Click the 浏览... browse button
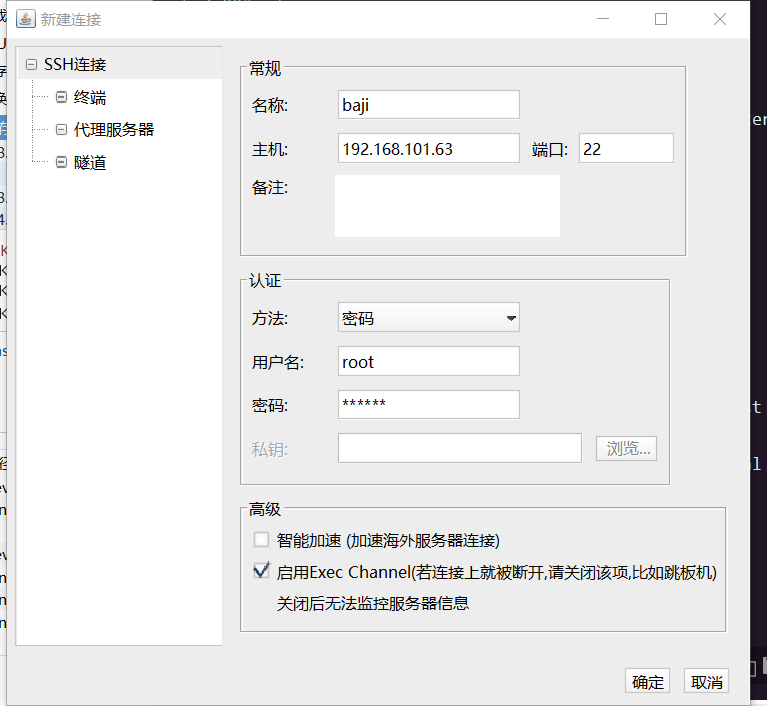This screenshot has height=706, width=767. point(626,449)
